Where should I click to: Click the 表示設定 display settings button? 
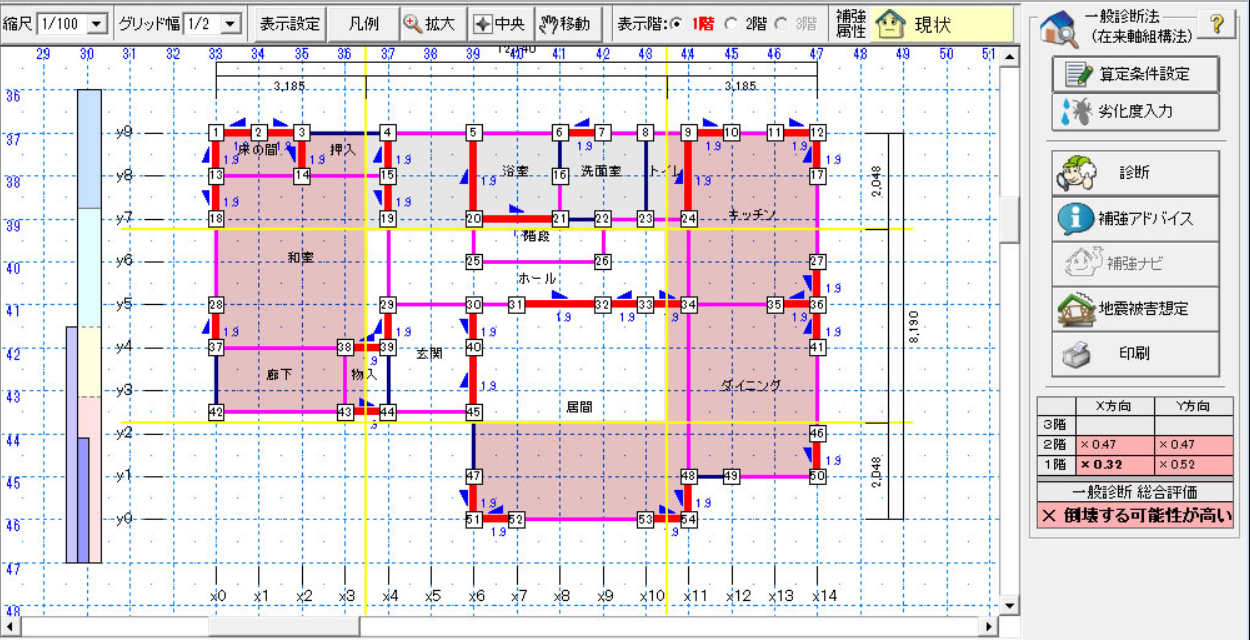pos(289,23)
